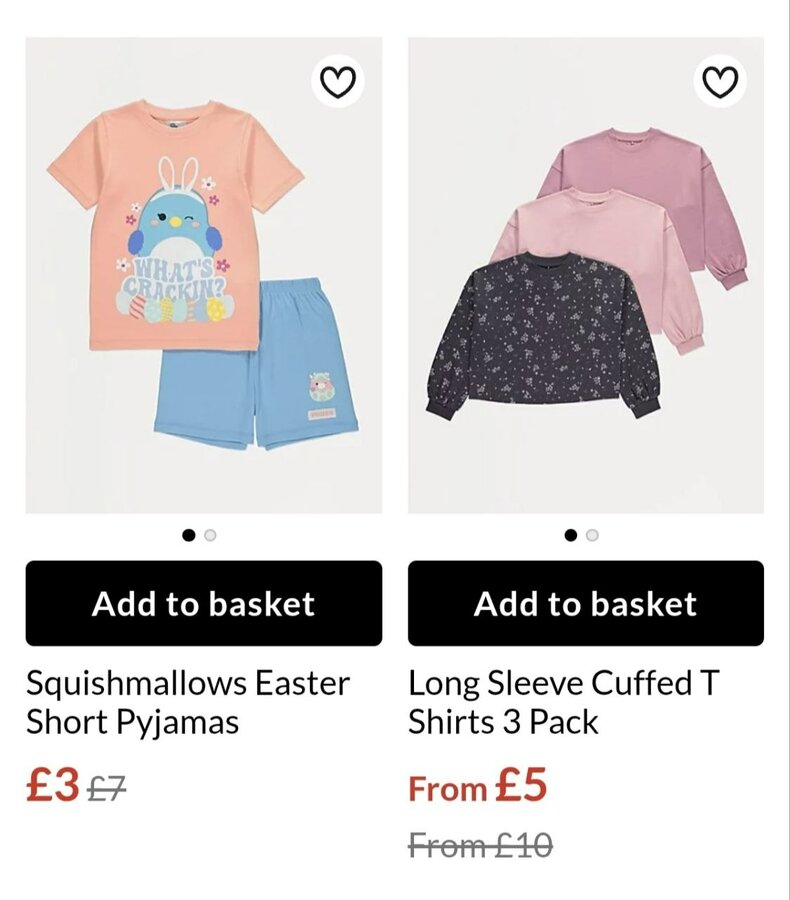
Task: Add Squishmallows Easter Short Pyjamas to basket
Action: point(204,603)
